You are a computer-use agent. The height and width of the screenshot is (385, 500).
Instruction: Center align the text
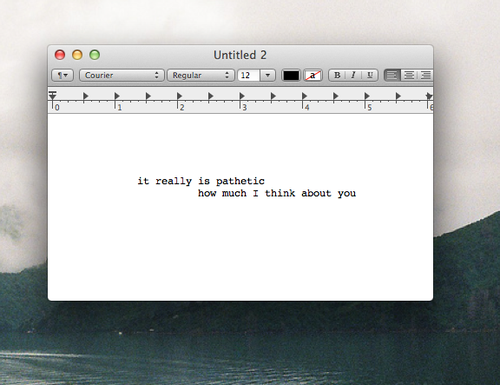[409, 75]
